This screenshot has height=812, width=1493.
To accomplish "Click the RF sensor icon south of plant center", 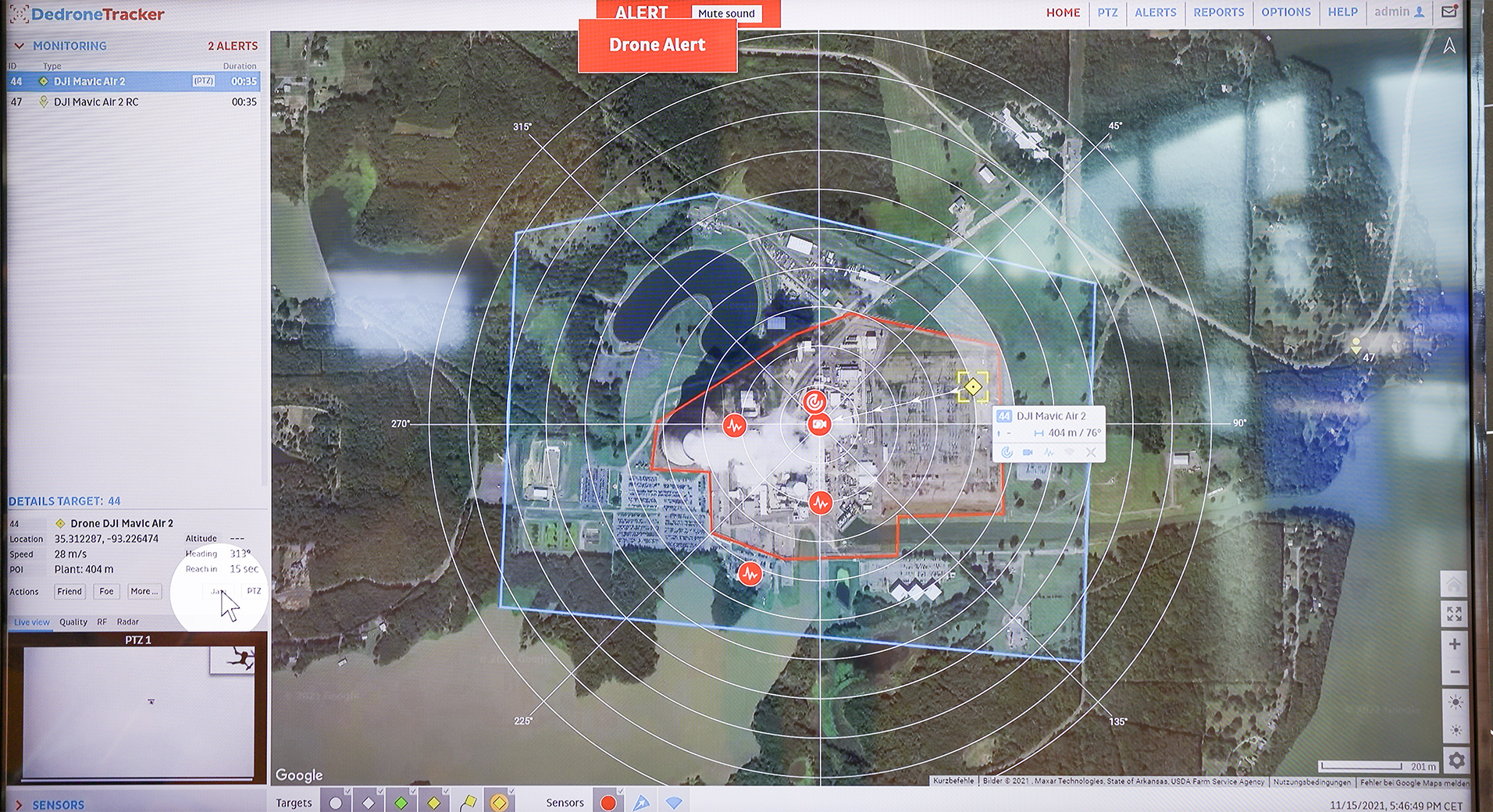I will pos(820,504).
